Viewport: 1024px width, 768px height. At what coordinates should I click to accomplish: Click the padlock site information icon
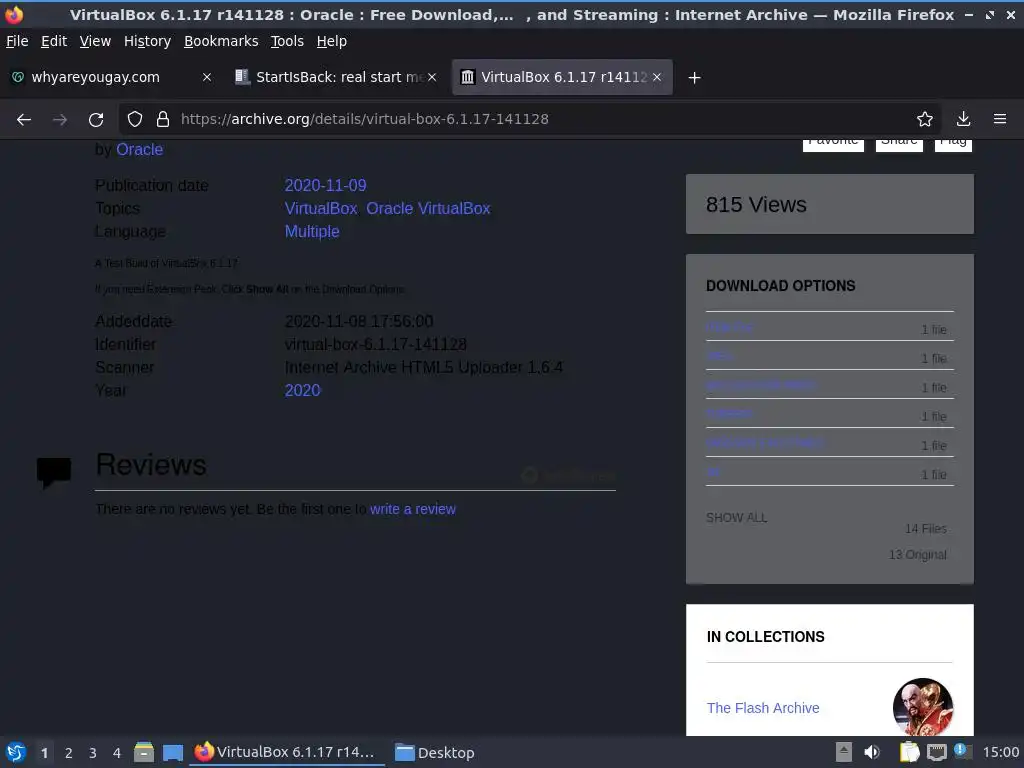pyautogui.click(x=163, y=120)
